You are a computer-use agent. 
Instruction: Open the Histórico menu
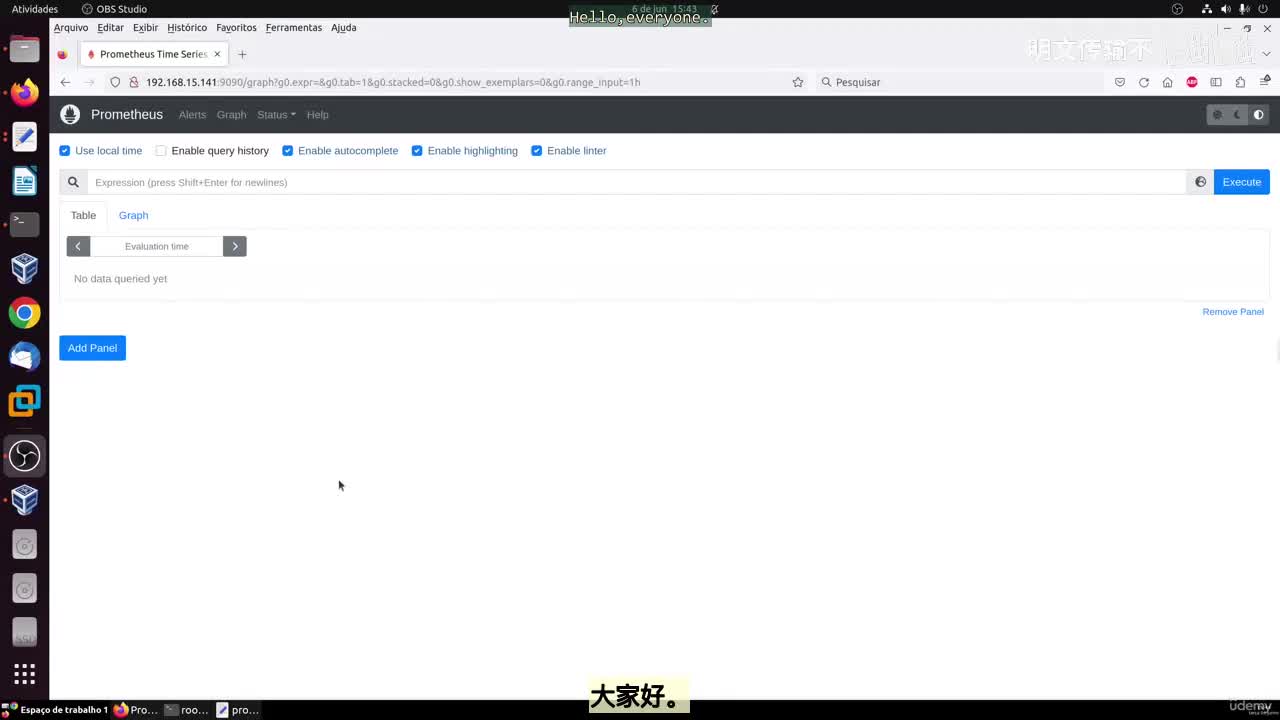coord(187,28)
